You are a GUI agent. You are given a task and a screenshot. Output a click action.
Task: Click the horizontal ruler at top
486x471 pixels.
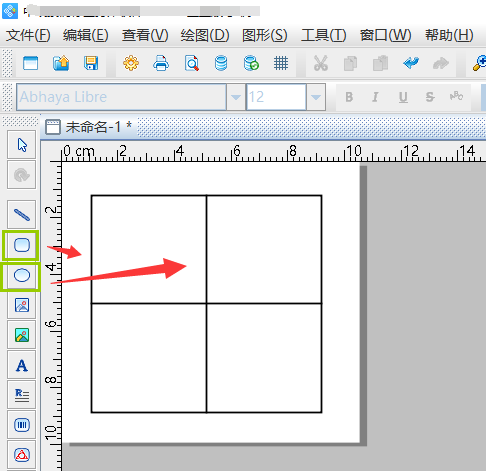coord(273,152)
